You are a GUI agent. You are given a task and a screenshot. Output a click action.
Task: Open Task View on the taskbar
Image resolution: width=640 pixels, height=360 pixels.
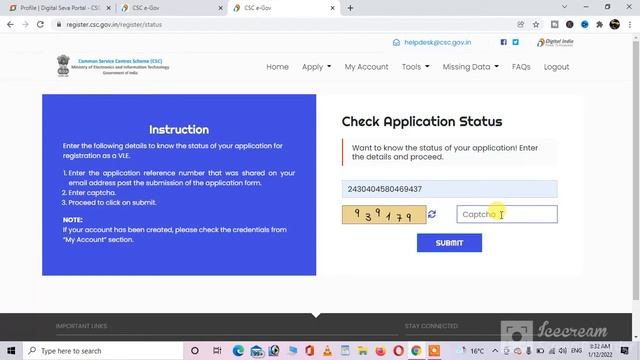point(217,351)
